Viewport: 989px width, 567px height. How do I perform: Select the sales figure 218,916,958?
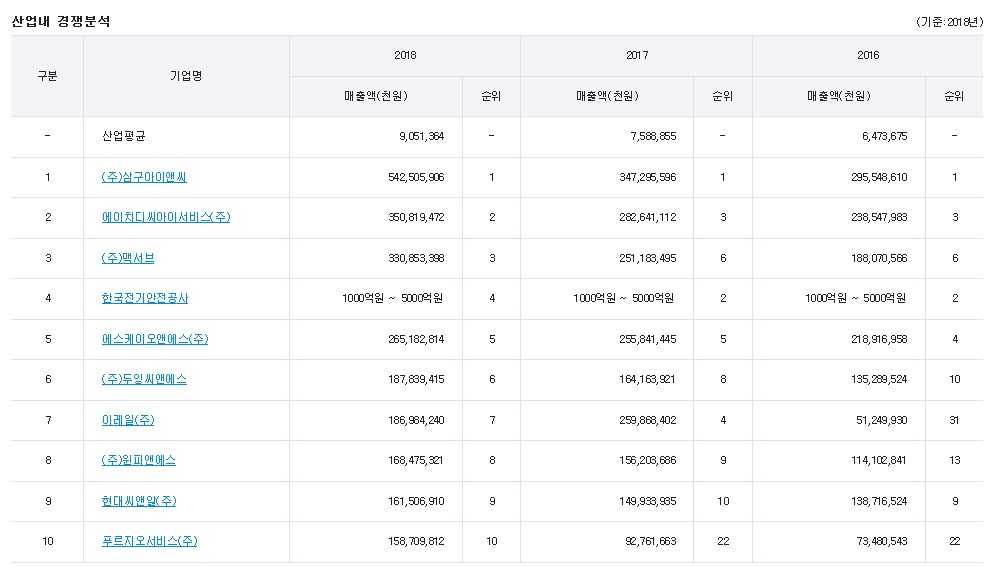(879, 339)
